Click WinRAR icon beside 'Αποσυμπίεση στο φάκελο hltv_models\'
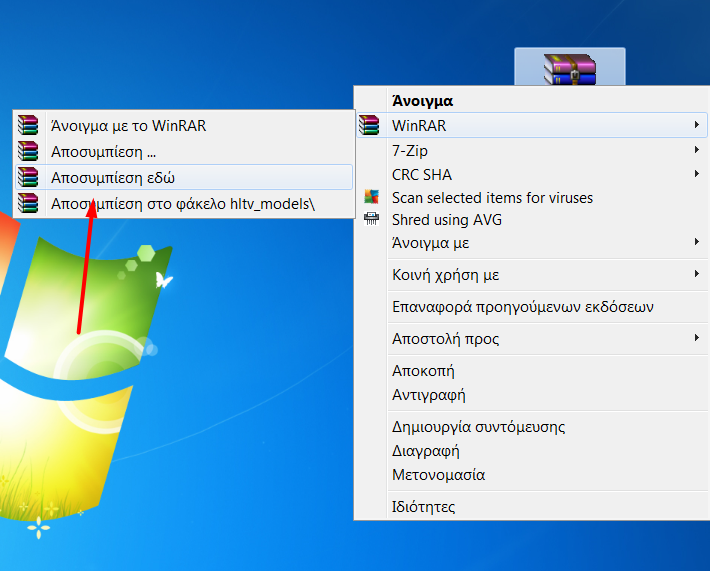Image resolution: width=710 pixels, height=571 pixels. point(28,203)
